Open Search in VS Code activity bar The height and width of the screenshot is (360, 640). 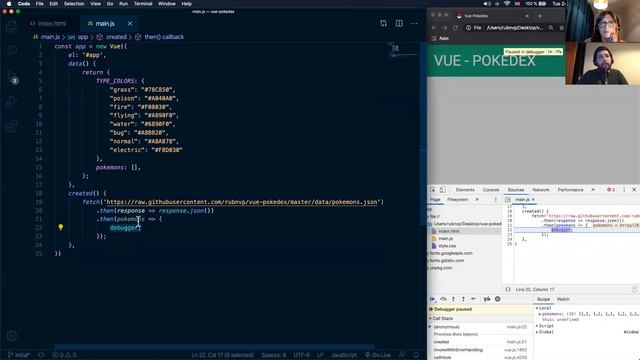click(x=11, y=51)
